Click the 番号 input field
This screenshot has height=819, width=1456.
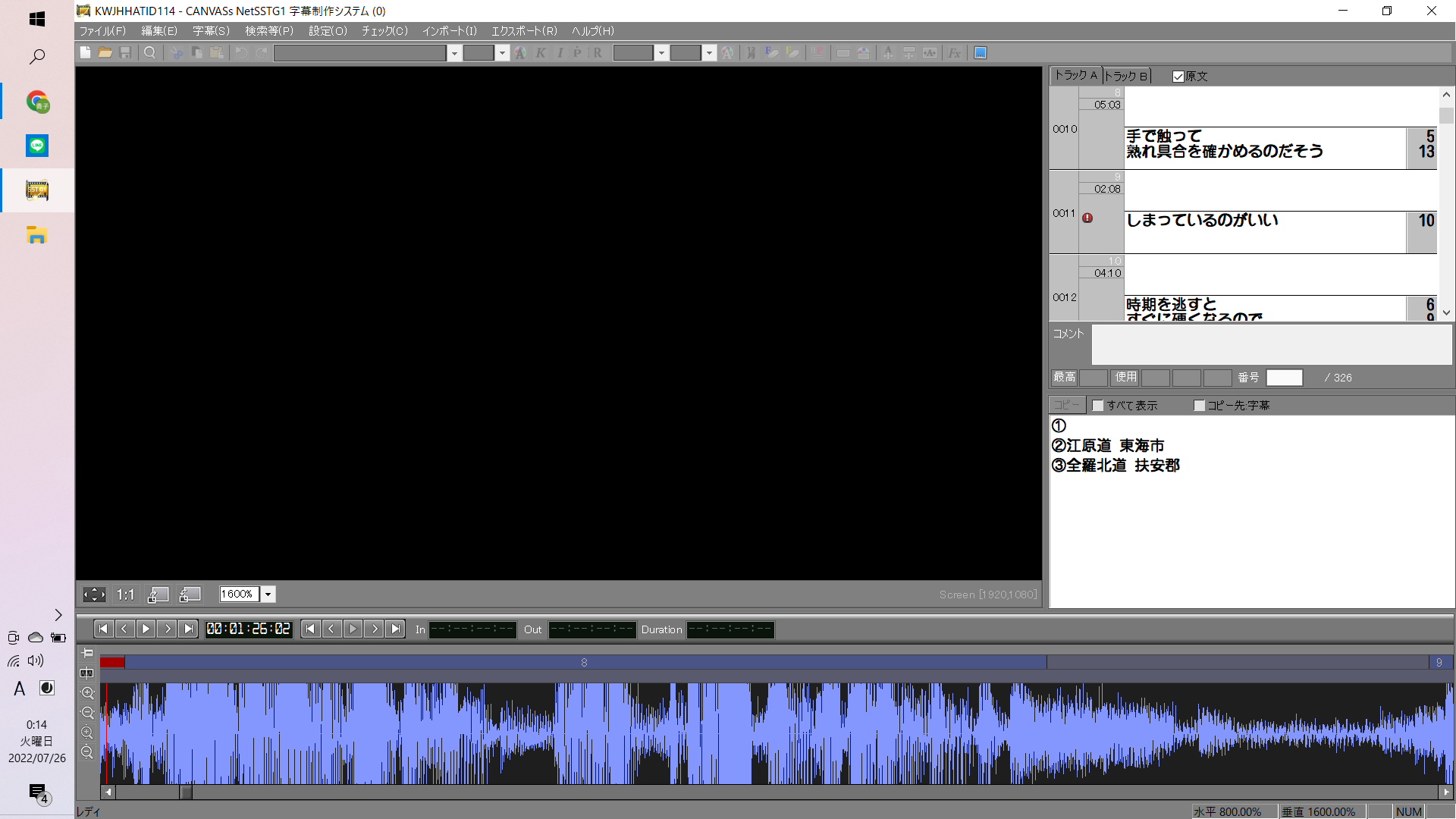click(1285, 378)
